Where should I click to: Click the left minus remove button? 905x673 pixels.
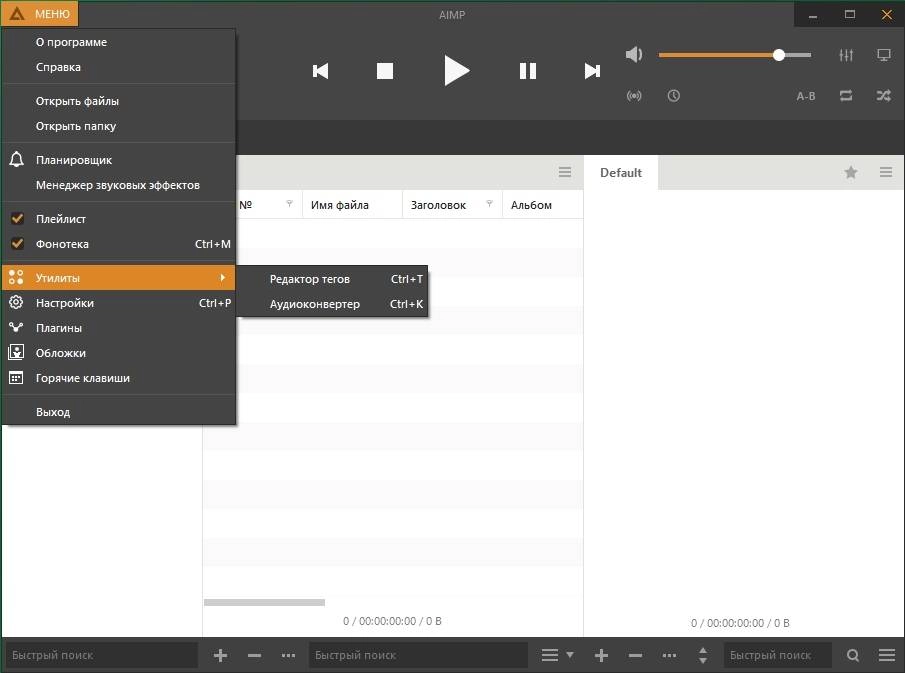coord(255,655)
